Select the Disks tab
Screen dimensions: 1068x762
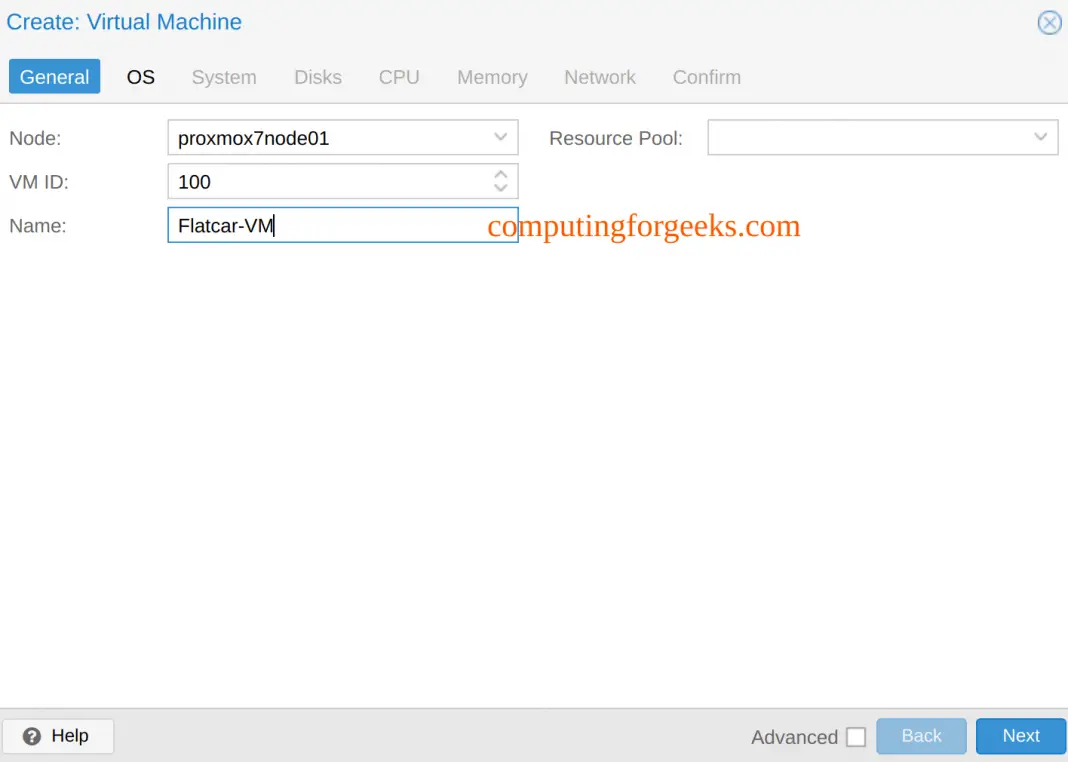pyautogui.click(x=317, y=77)
